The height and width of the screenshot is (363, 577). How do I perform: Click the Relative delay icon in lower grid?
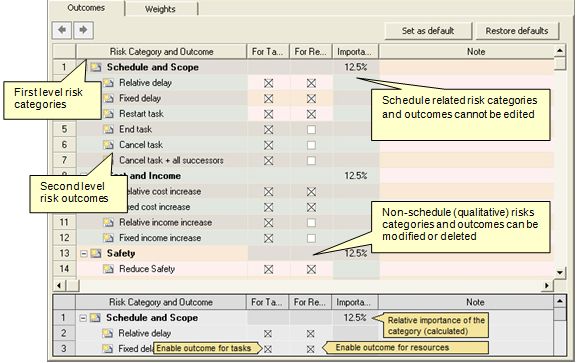coord(107,333)
